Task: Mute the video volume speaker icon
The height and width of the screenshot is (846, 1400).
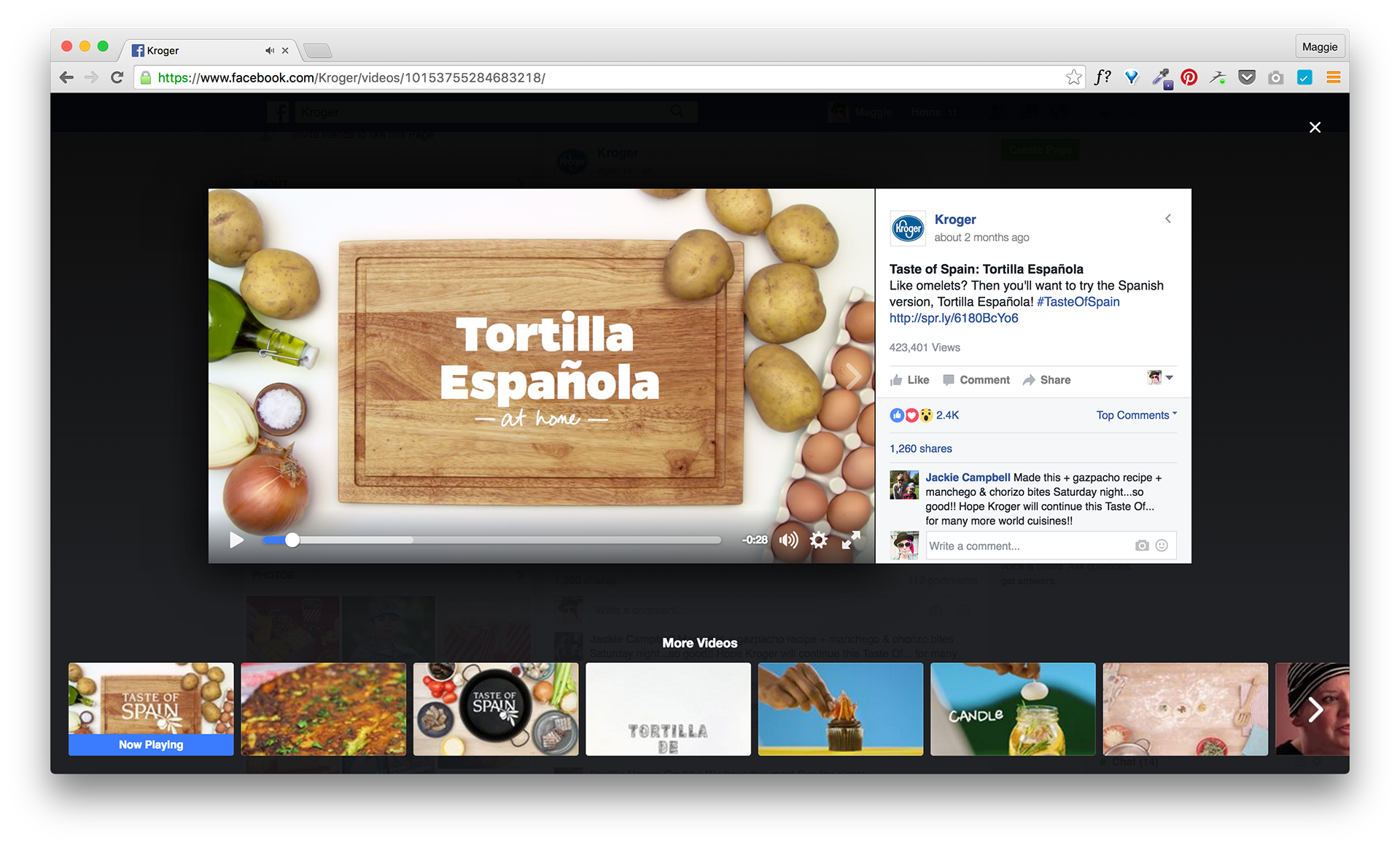Action: pos(788,540)
